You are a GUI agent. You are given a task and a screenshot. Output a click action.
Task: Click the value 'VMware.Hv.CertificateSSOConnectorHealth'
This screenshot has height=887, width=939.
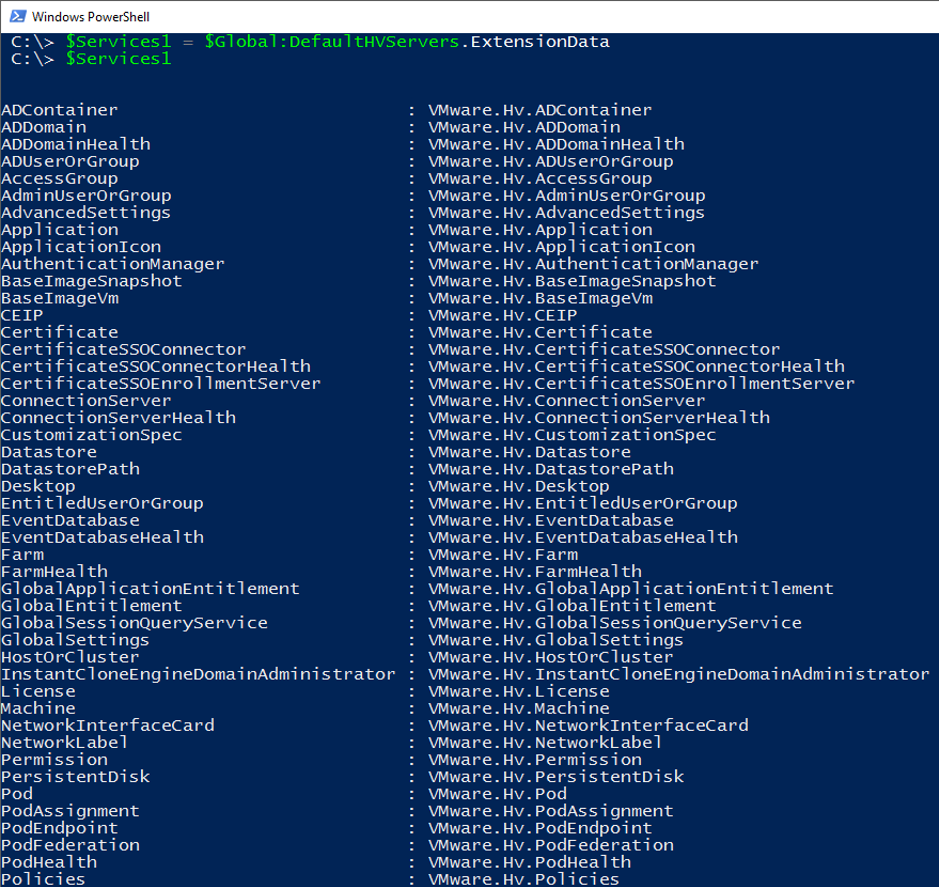pyautogui.click(x=637, y=367)
